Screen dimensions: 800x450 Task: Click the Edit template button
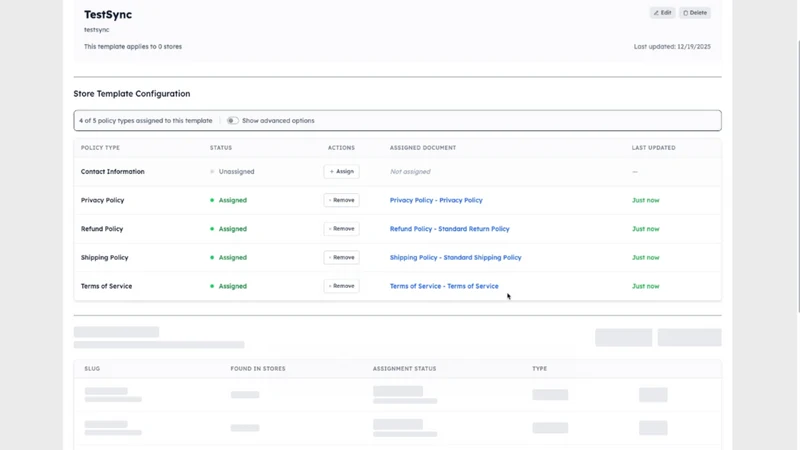(x=662, y=13)
